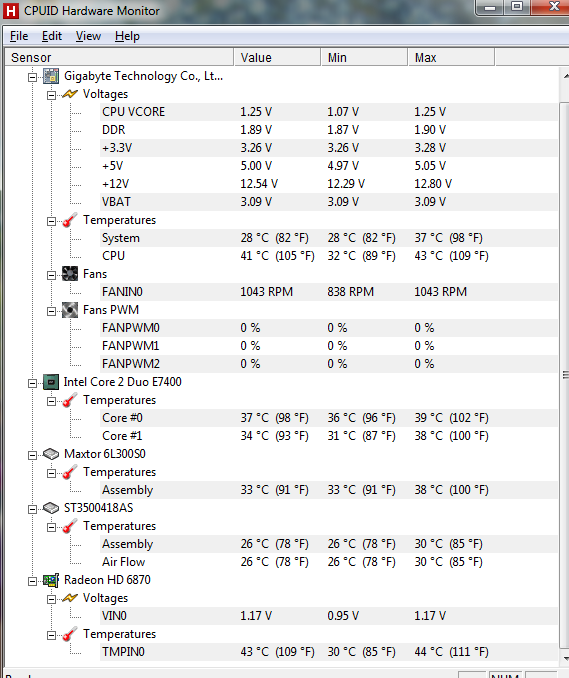Collapse the Fans PWM section

(51, 311)
